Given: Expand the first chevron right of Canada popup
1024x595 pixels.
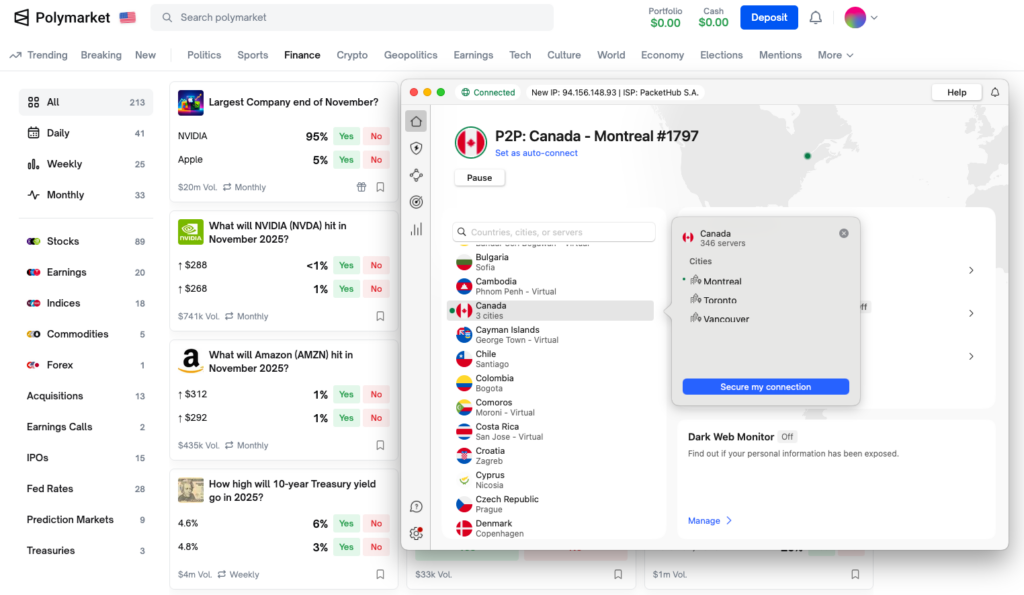Looking at the screenshot, I should pyautogui.click(x=971, y=270).
